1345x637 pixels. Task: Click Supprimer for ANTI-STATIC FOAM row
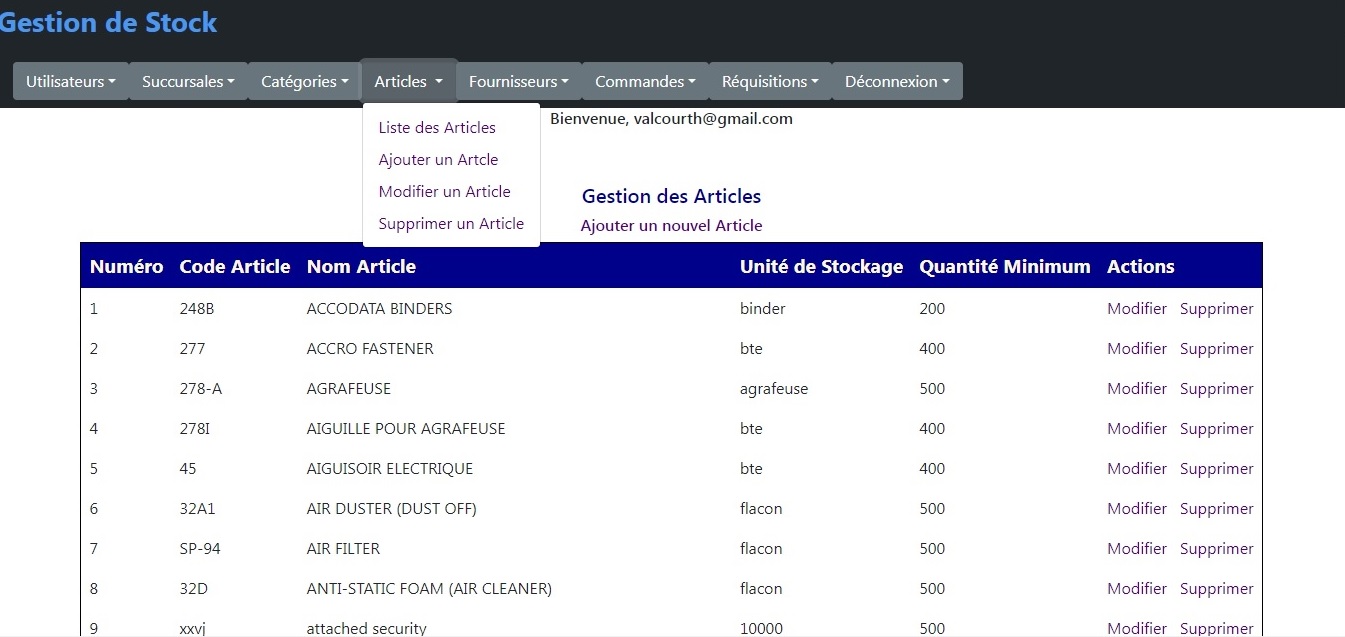click(1216, 589)
